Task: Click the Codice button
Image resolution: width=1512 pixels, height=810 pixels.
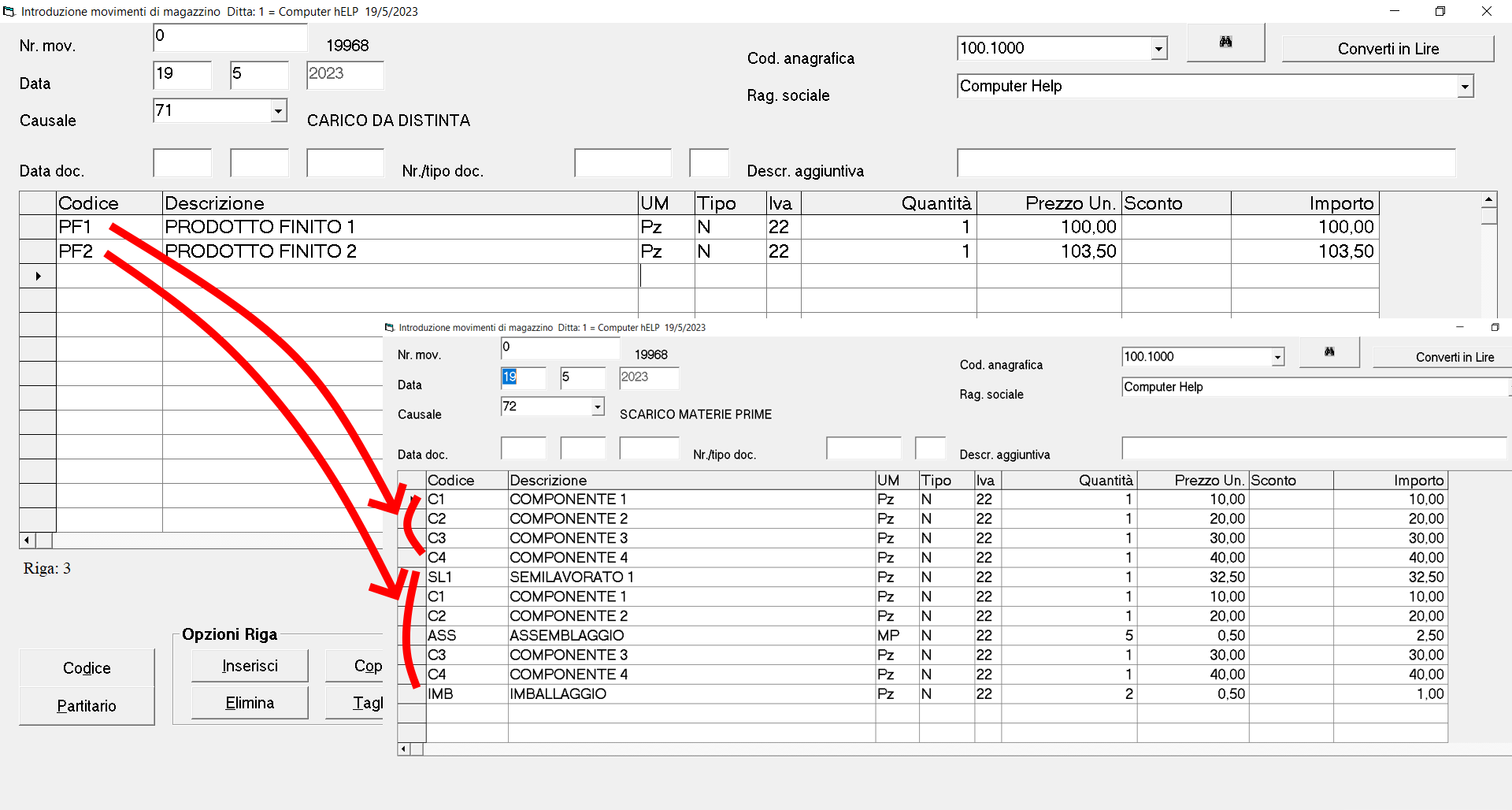Action: 87,668
